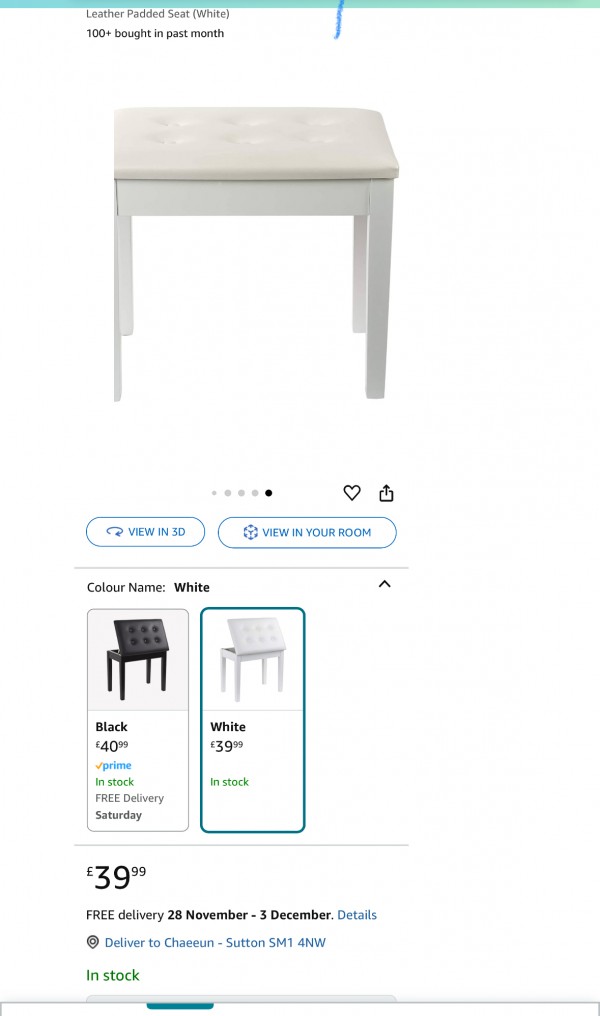Click the location pin icon beside delivery address
The image size is (600, 1016).
(x=93, y=942)
